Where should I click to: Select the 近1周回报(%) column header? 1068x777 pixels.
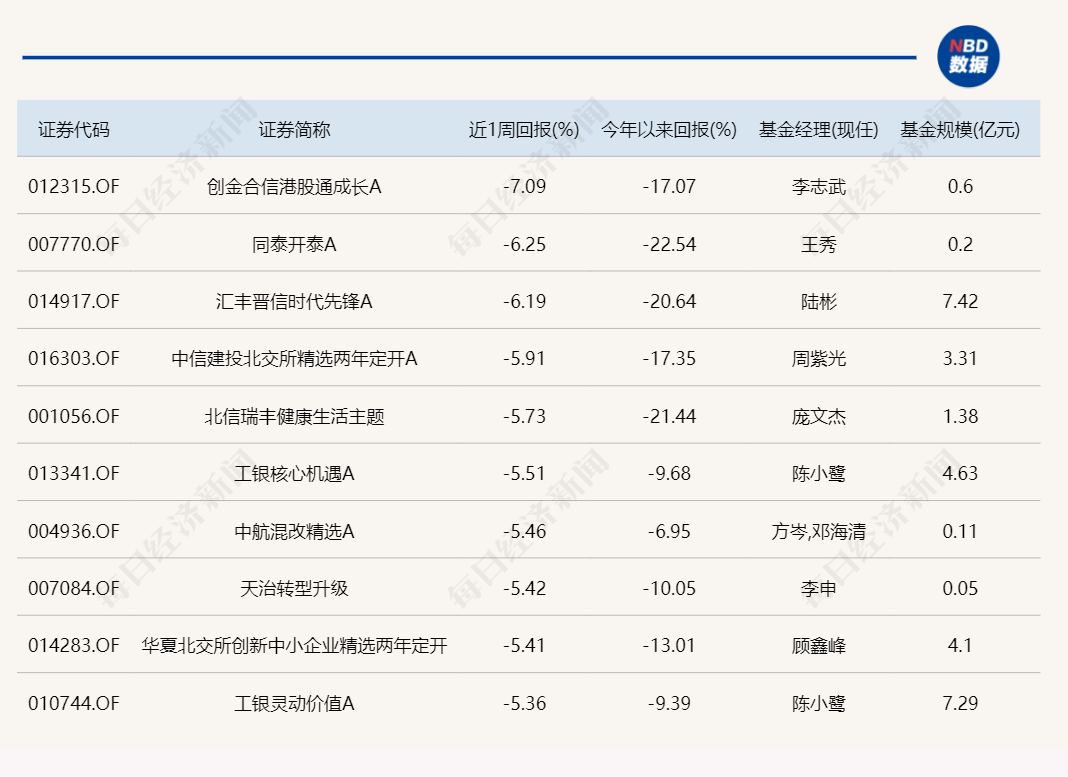(x=524, y=129)
